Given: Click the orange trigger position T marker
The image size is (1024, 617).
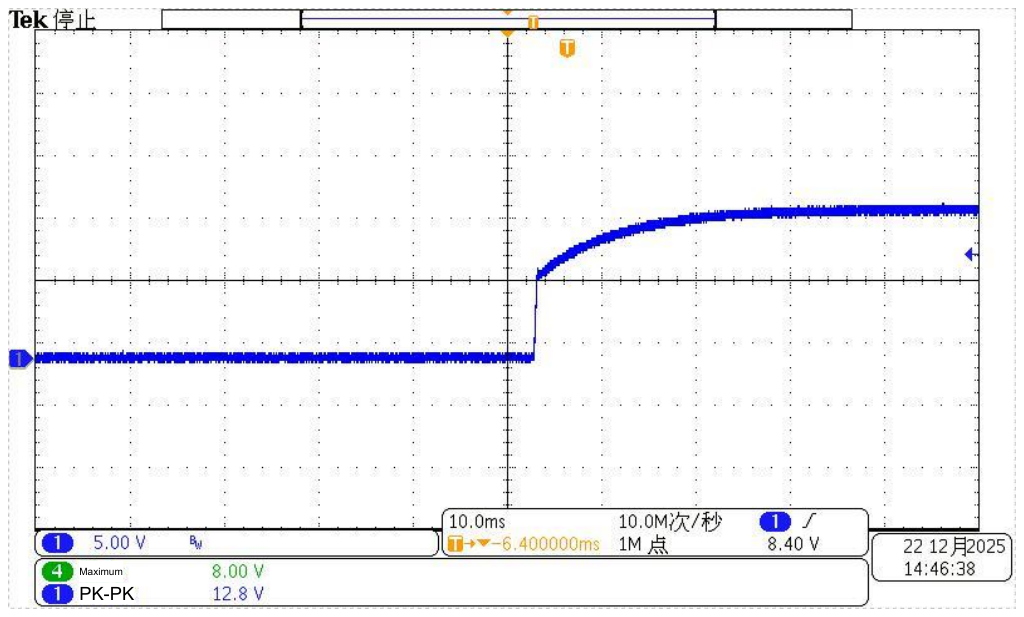Looking at the screenshot, I should 567,48.
